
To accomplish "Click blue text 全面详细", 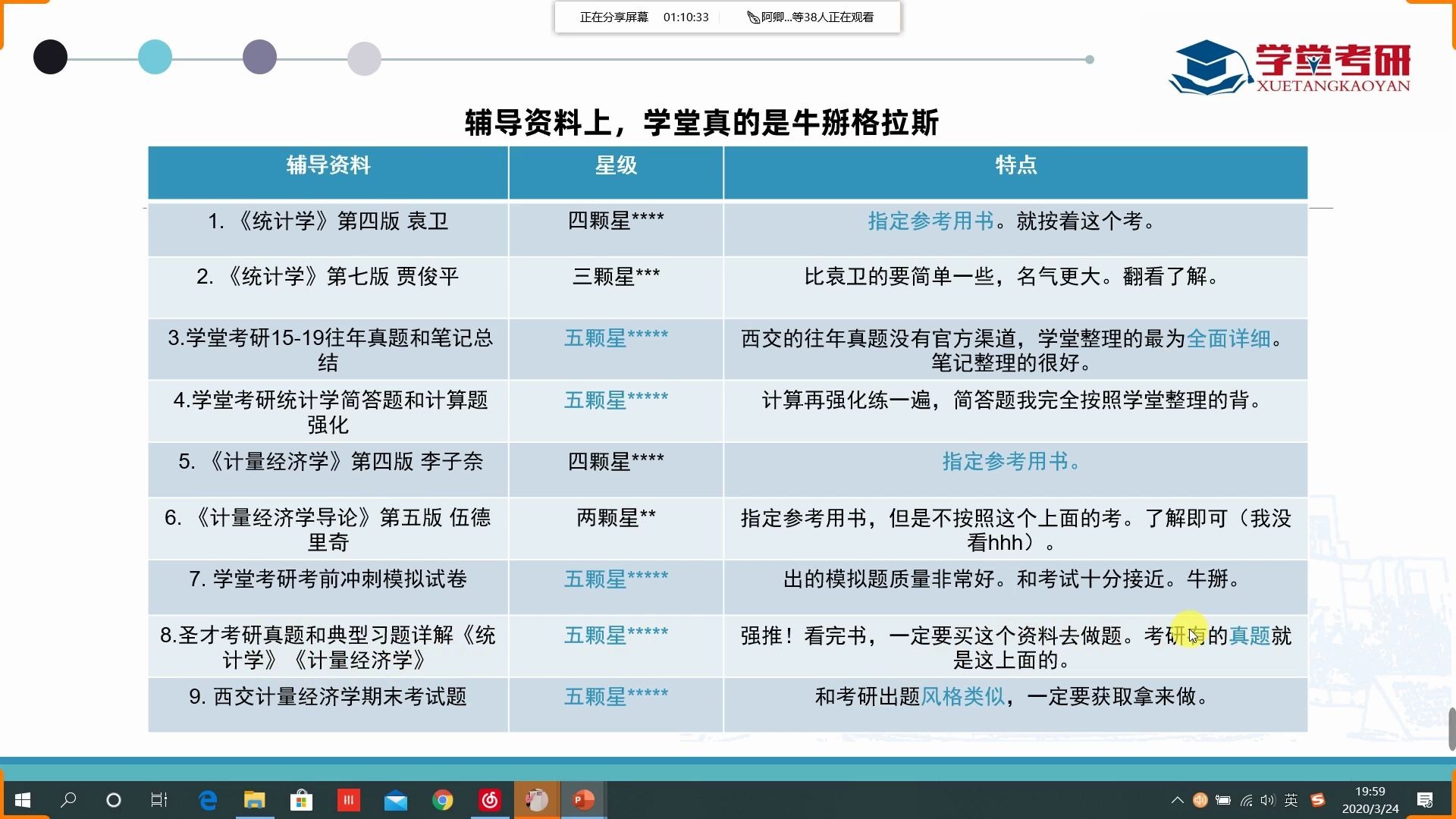I will point(1228,338).
